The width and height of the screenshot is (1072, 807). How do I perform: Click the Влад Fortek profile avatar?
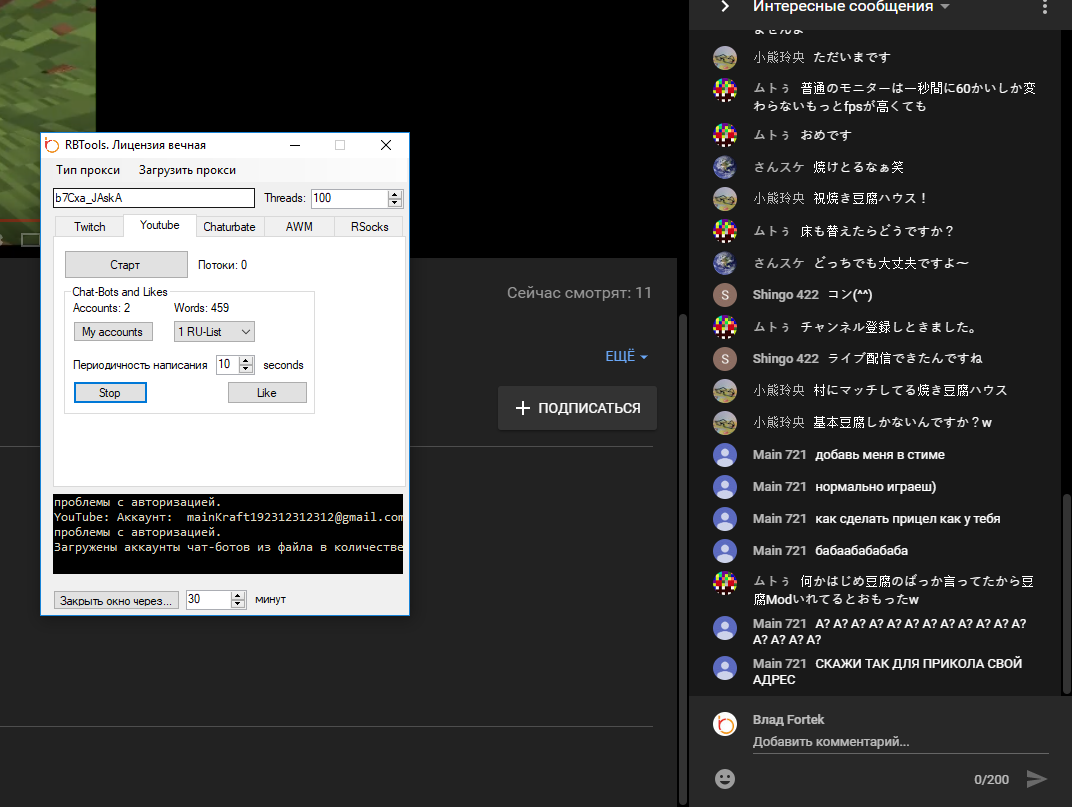pyautogui.click(x=725, y=724)
